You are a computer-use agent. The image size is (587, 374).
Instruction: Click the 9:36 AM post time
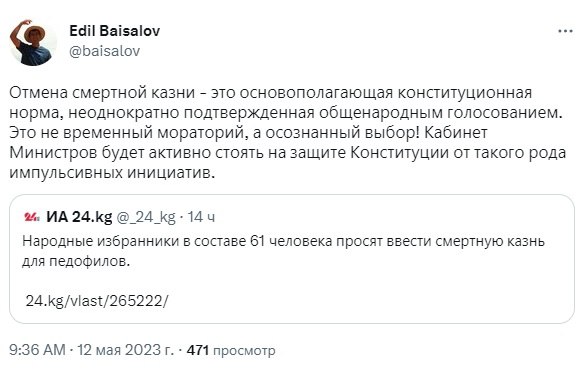point(37,350)
